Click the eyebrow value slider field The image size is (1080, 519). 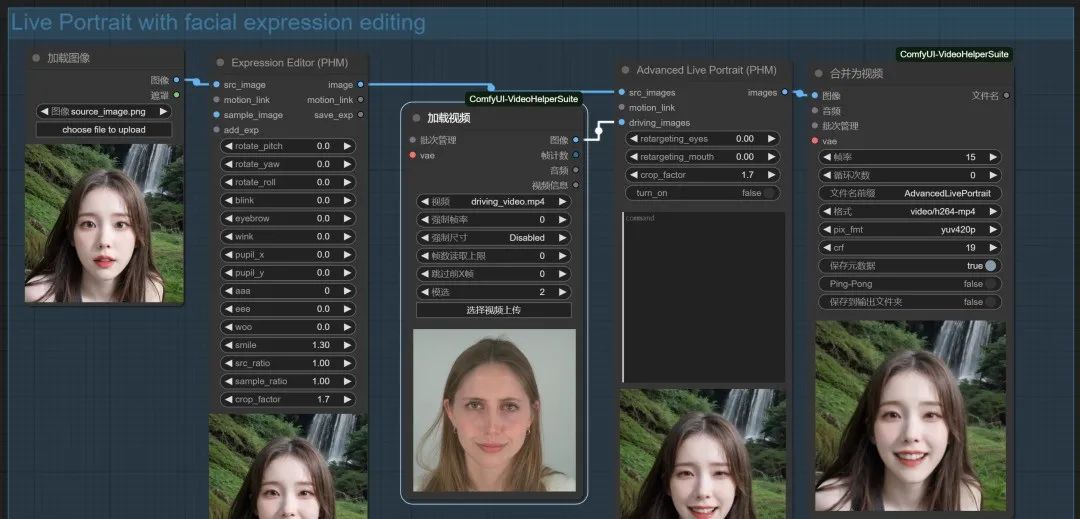click(x=287, y=218)
